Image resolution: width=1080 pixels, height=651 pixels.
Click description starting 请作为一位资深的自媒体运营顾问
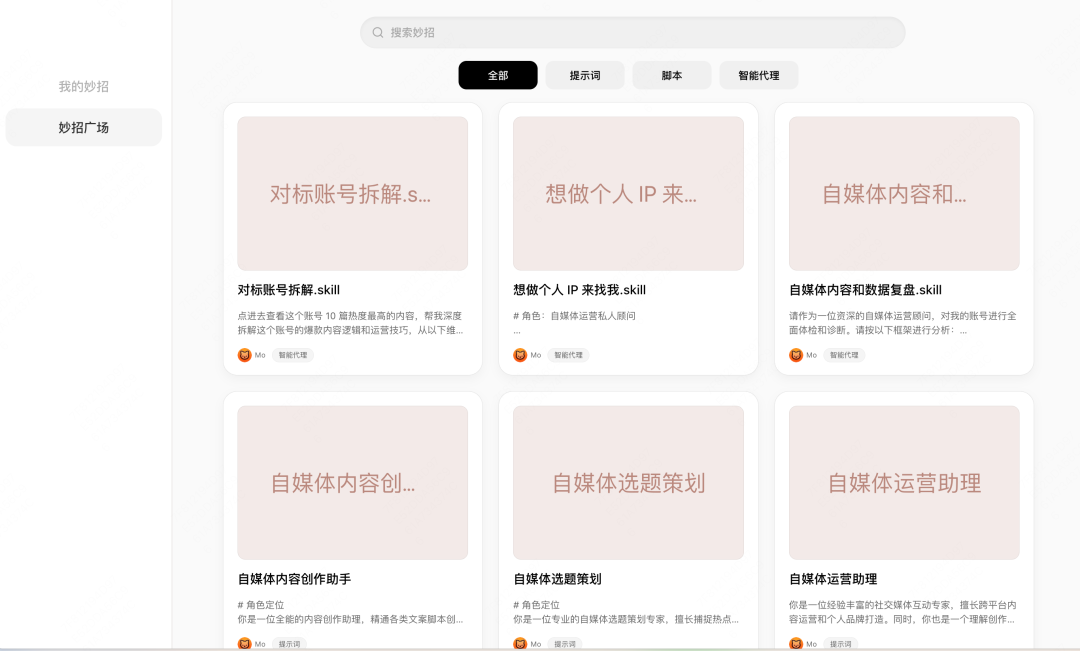pos(903,323)
